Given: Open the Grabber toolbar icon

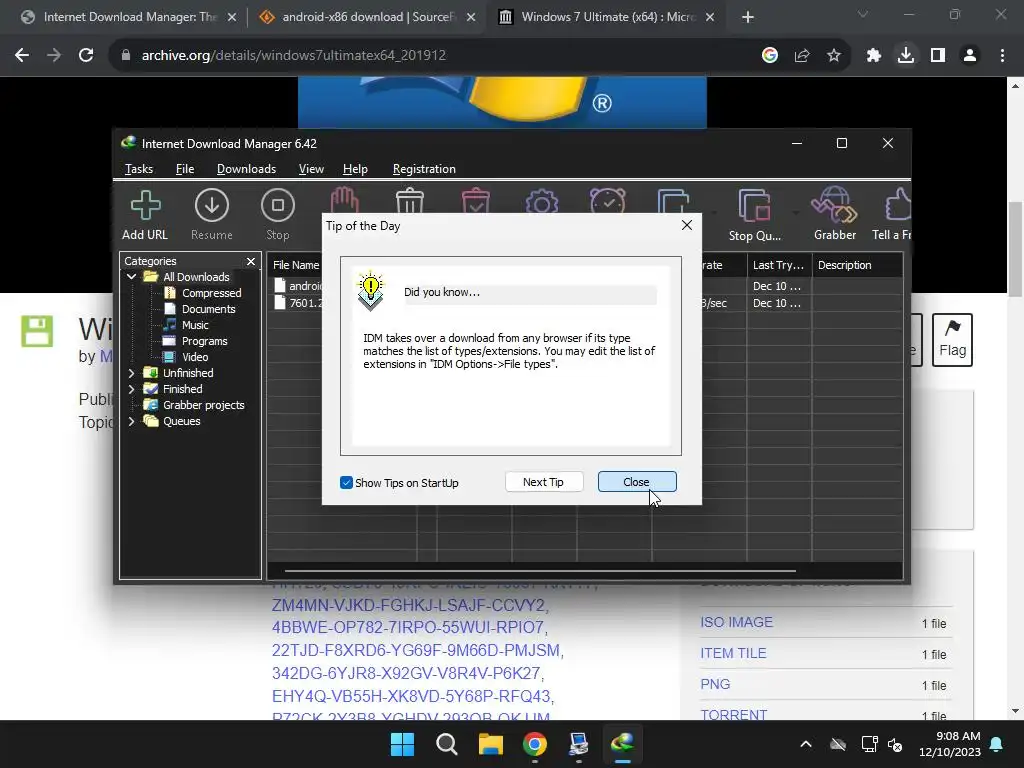Looking at the screenshot, I should point(835,215).
